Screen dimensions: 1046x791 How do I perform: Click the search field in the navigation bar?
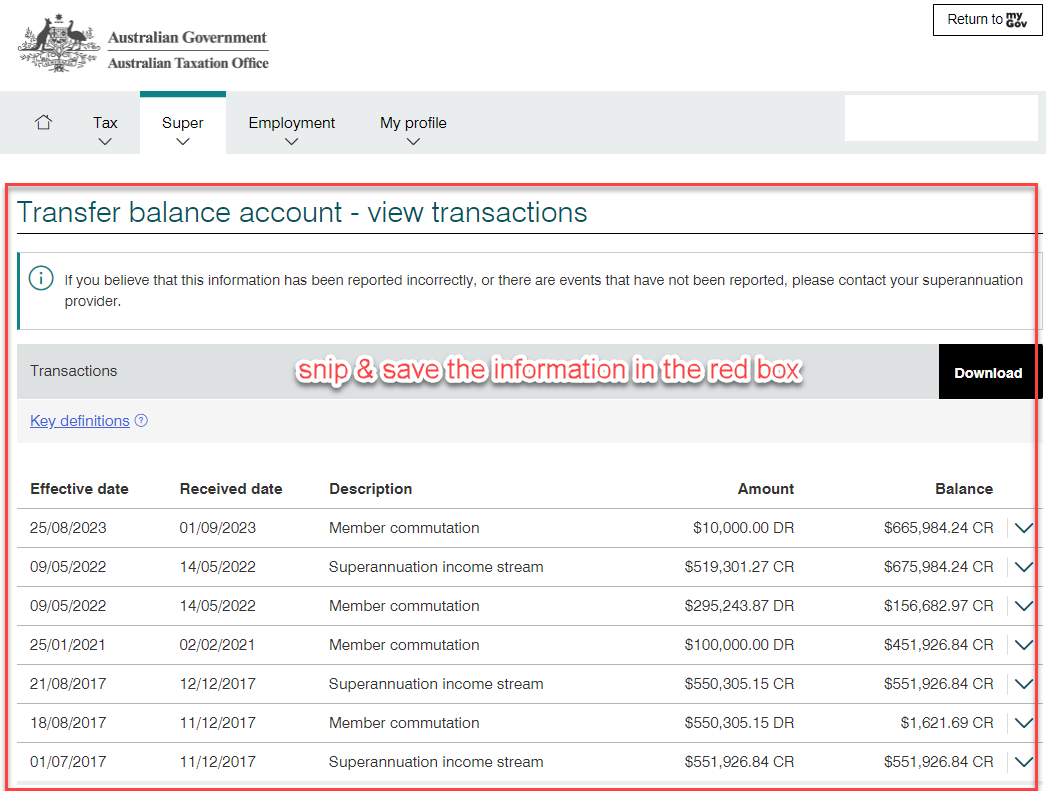940,117
